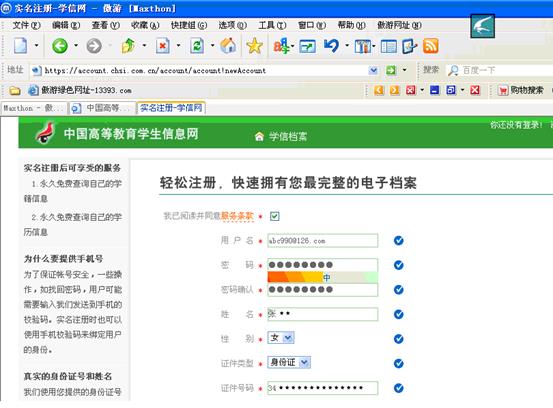Click the Refresh page icon
Viewport: 553px width, 408px height.
pyautogui.click(x=197, y=46)
